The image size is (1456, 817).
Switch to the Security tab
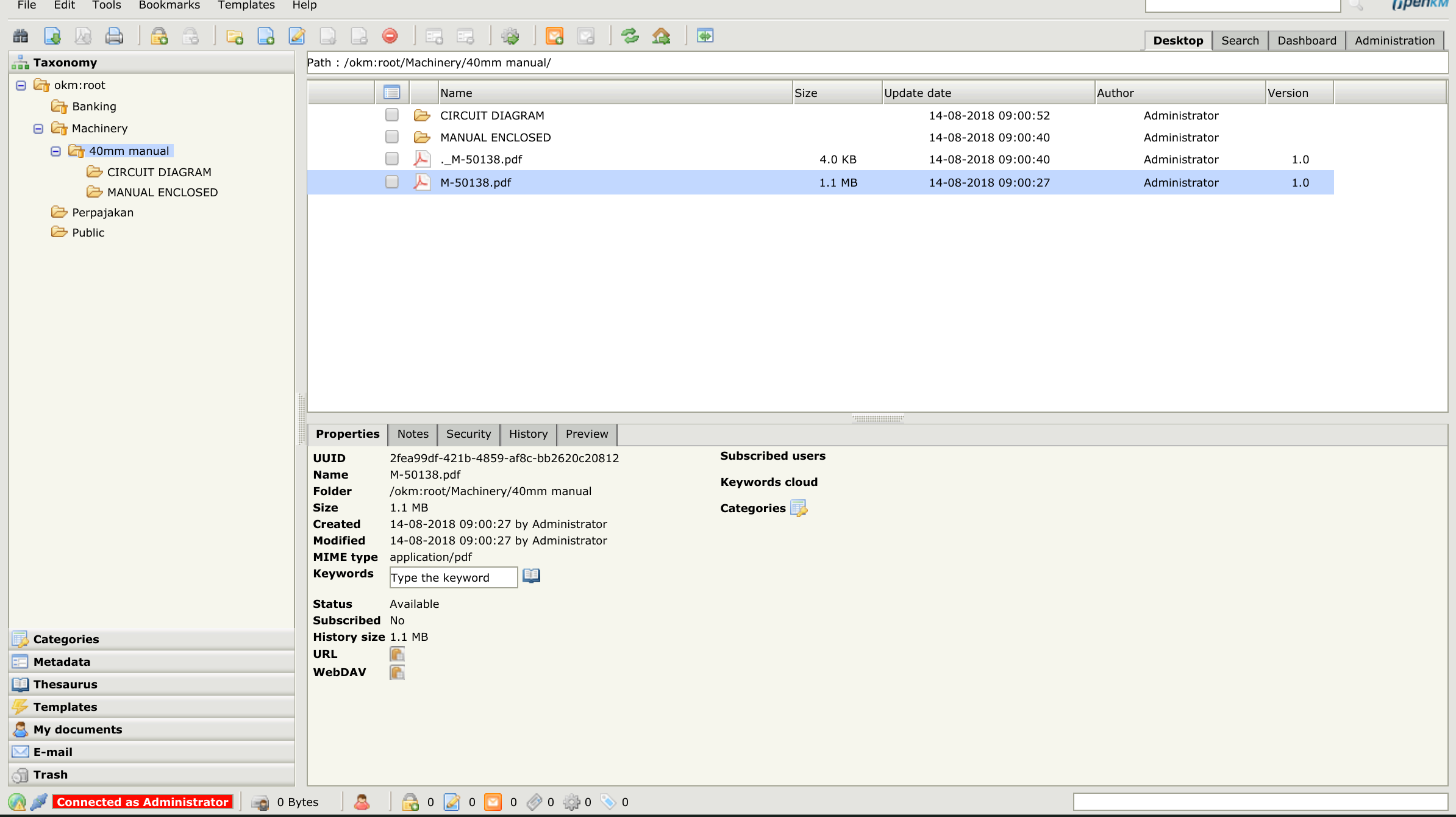pyautogui.click(x=468, y=434)
